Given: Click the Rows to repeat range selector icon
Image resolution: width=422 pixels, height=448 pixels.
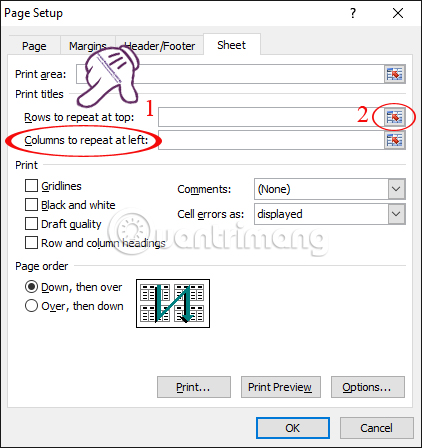Looking at the screenshot, I should point(395,117).
